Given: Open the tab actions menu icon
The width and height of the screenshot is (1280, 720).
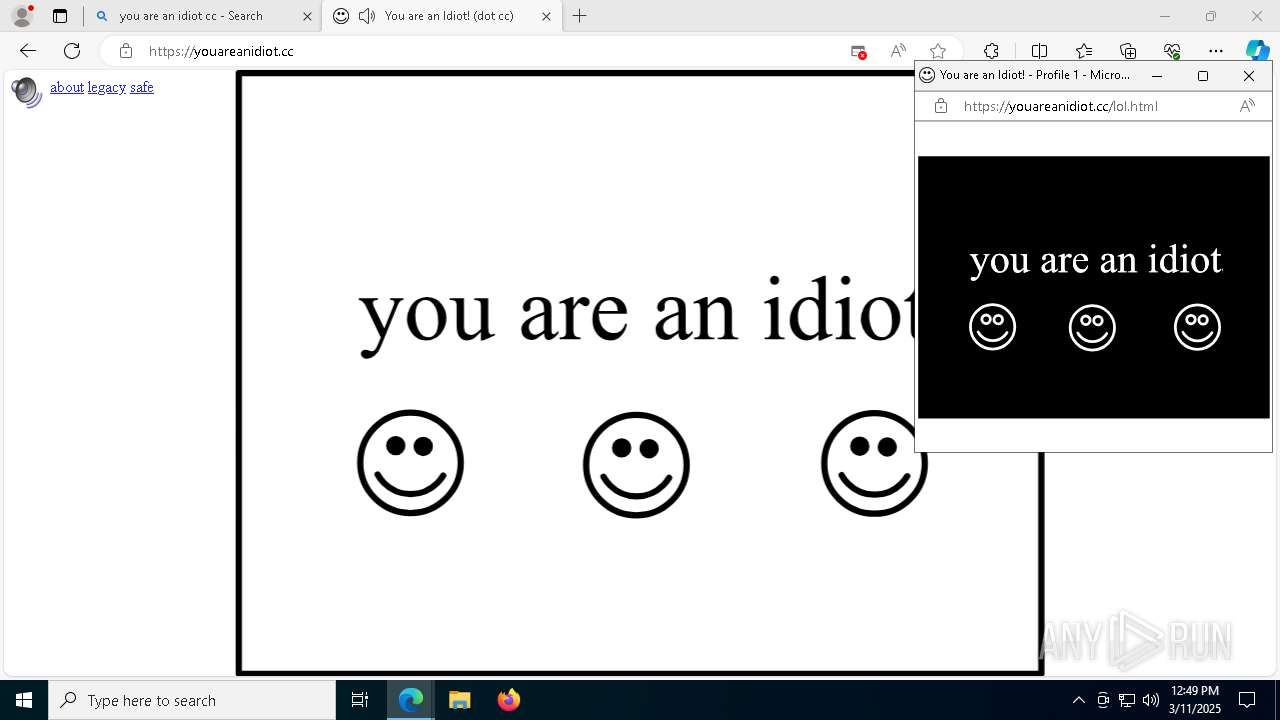Looking at the screenshot, I should (x=60, y=16).
